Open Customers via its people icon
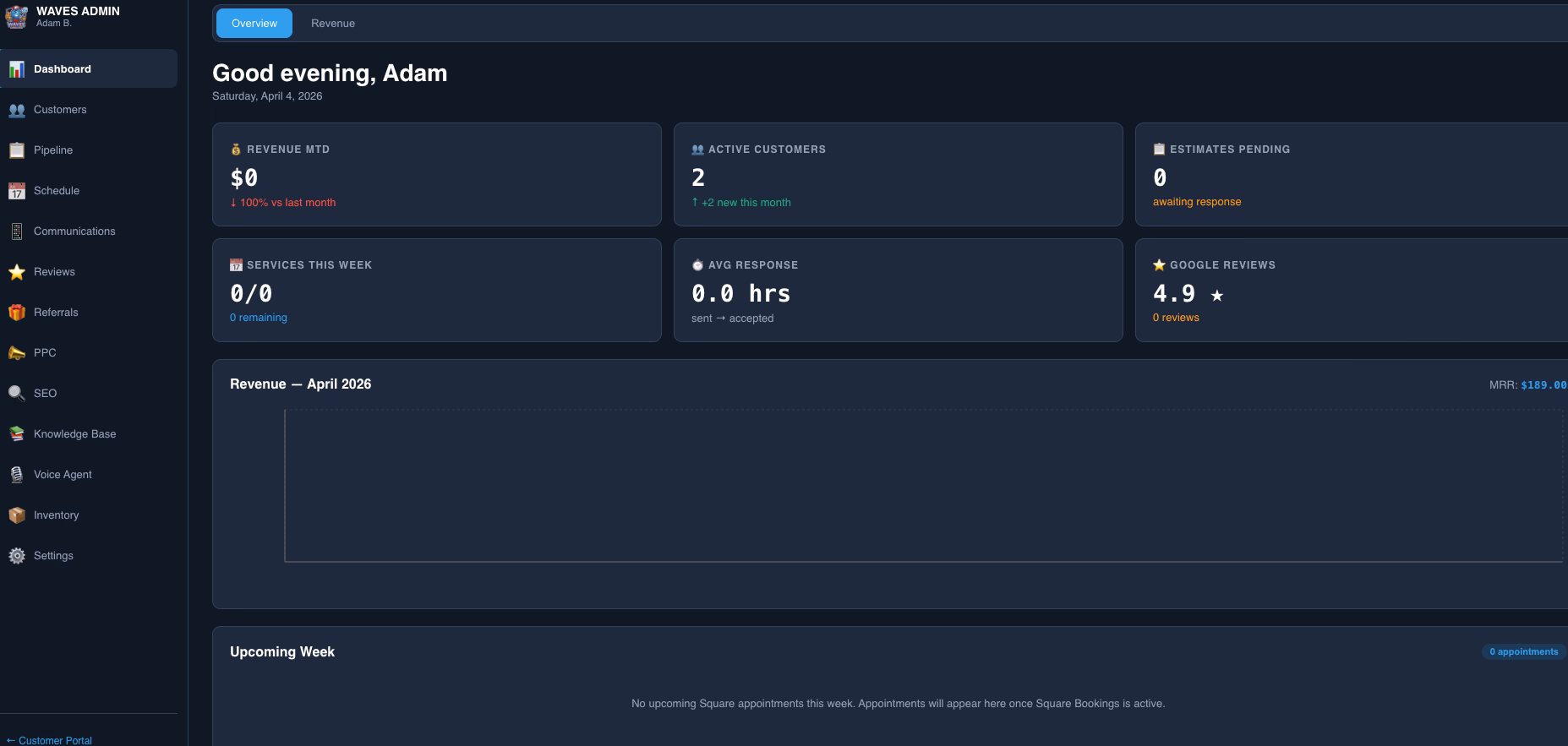The height and width of the screenshot is (746, 1568). [17, 110]
